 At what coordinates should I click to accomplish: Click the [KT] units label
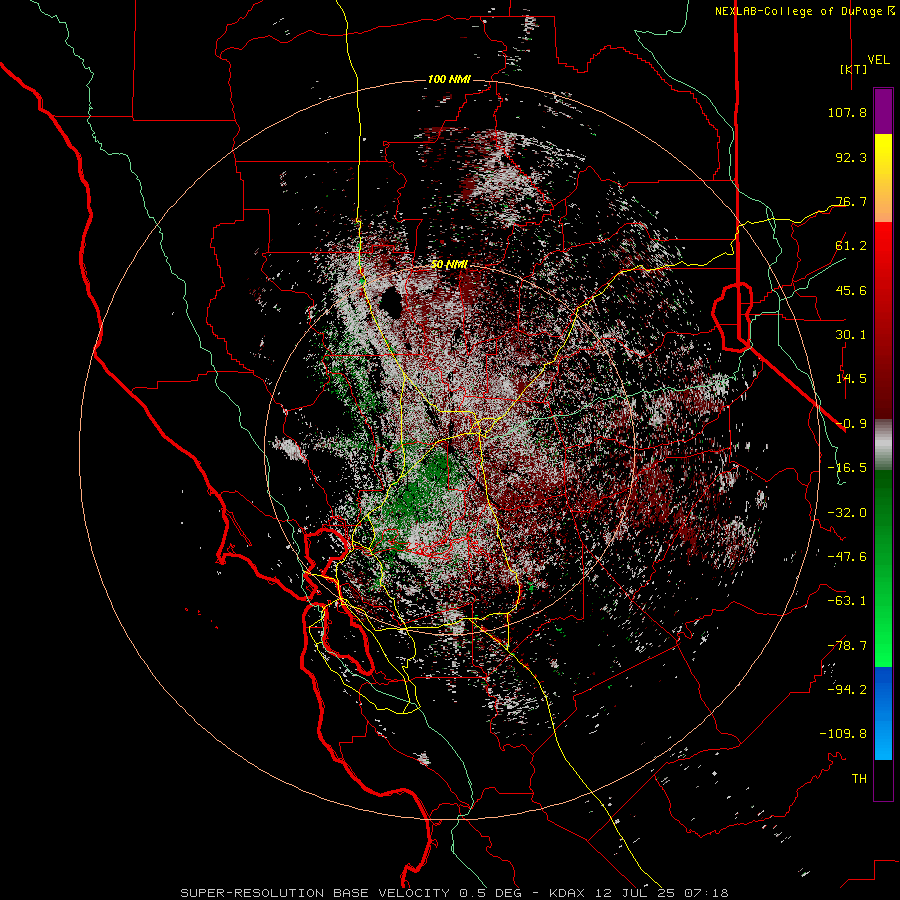pos(853,69)
